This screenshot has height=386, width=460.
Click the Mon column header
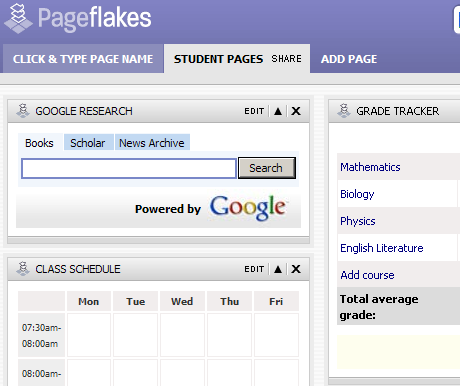[89, 301]
